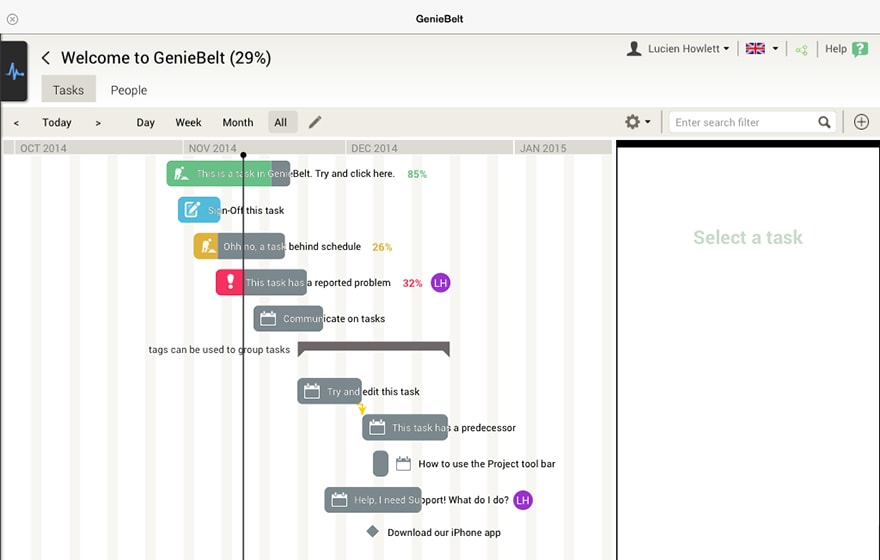Click the small grey bar of the Project tool bar task
The height and width of the screenshot is (560, 880).
click(x=381, y=463)
